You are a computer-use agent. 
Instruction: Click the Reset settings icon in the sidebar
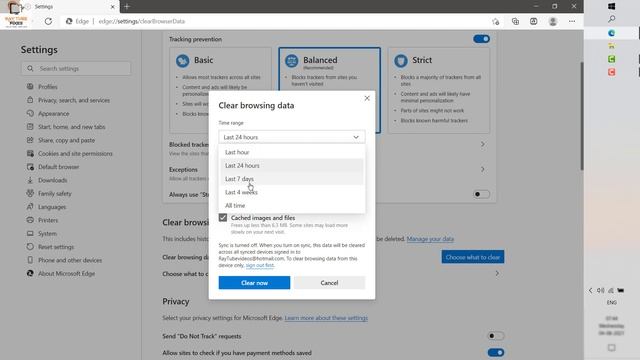click(30, 247)
